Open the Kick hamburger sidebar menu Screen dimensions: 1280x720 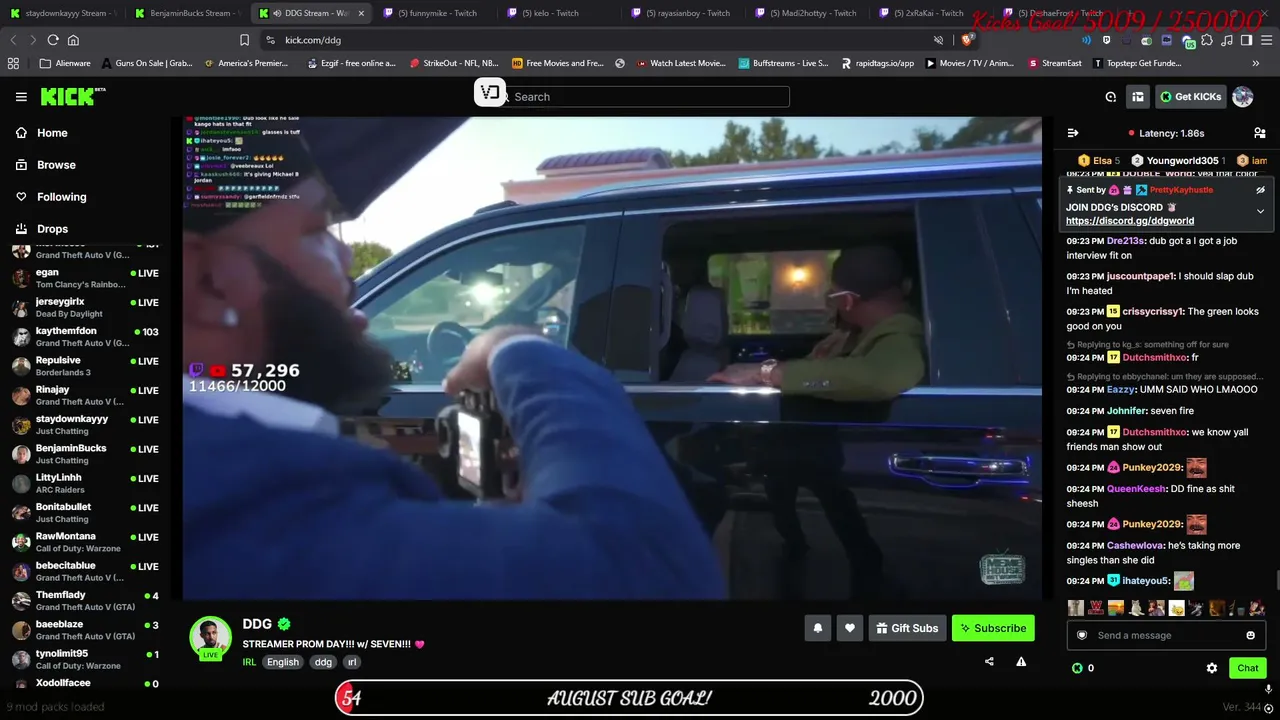tap(21, 97)
